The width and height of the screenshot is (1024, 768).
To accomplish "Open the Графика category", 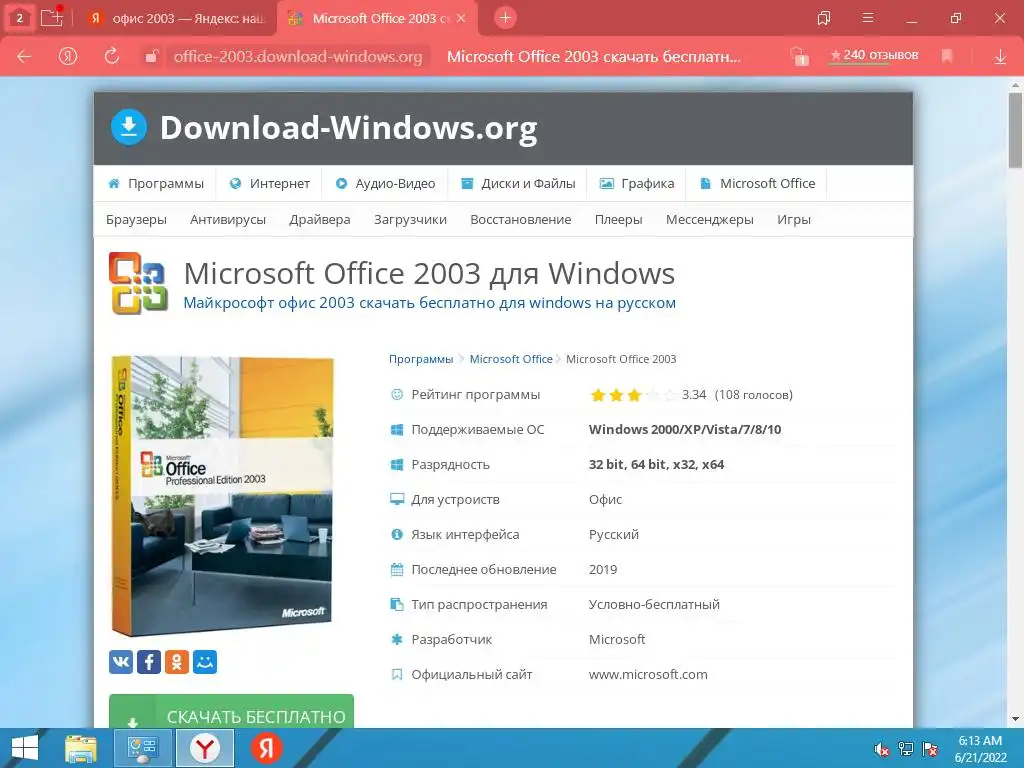I will [637, 184].
